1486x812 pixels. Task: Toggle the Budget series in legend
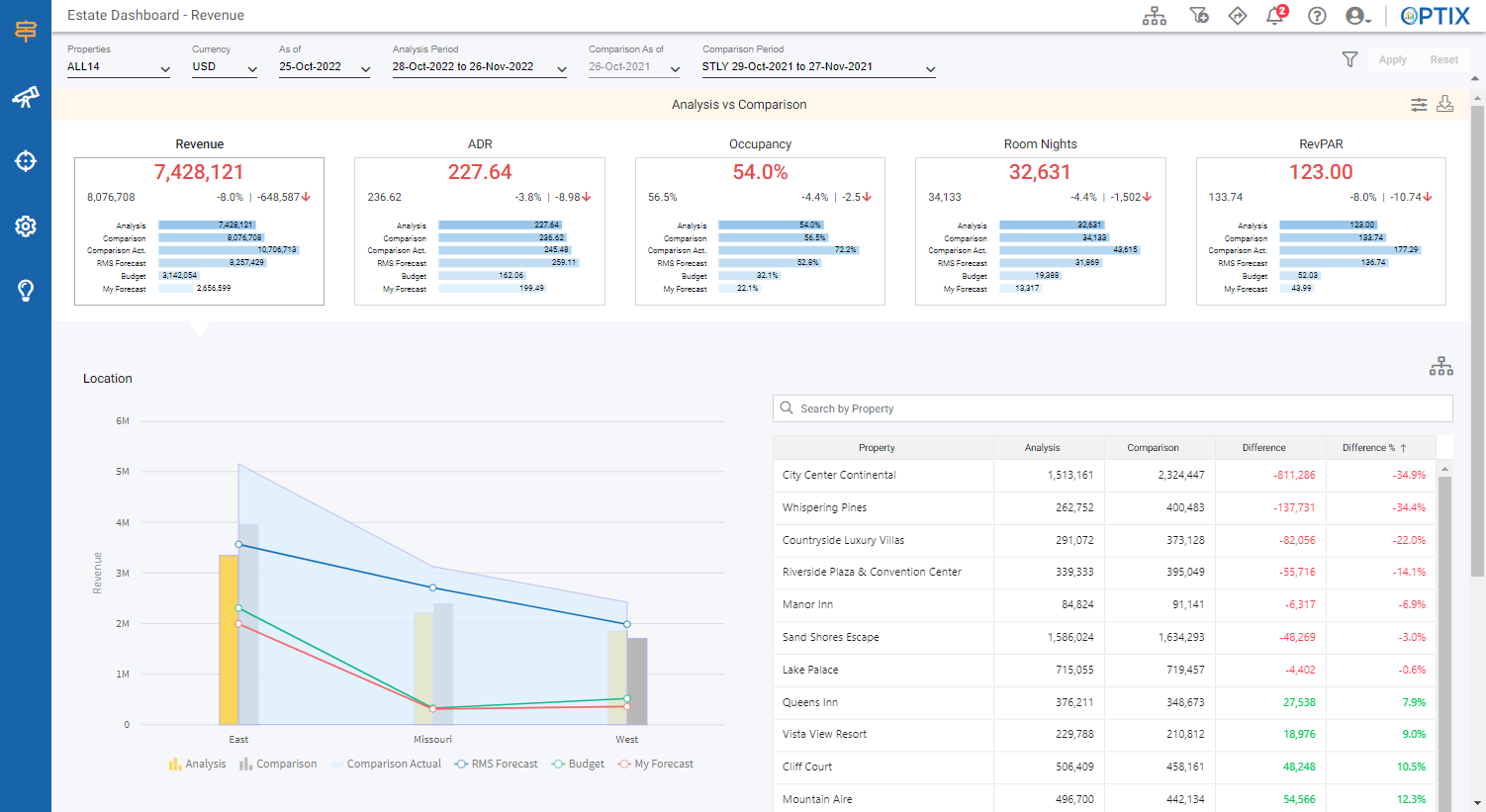point(578,765)
